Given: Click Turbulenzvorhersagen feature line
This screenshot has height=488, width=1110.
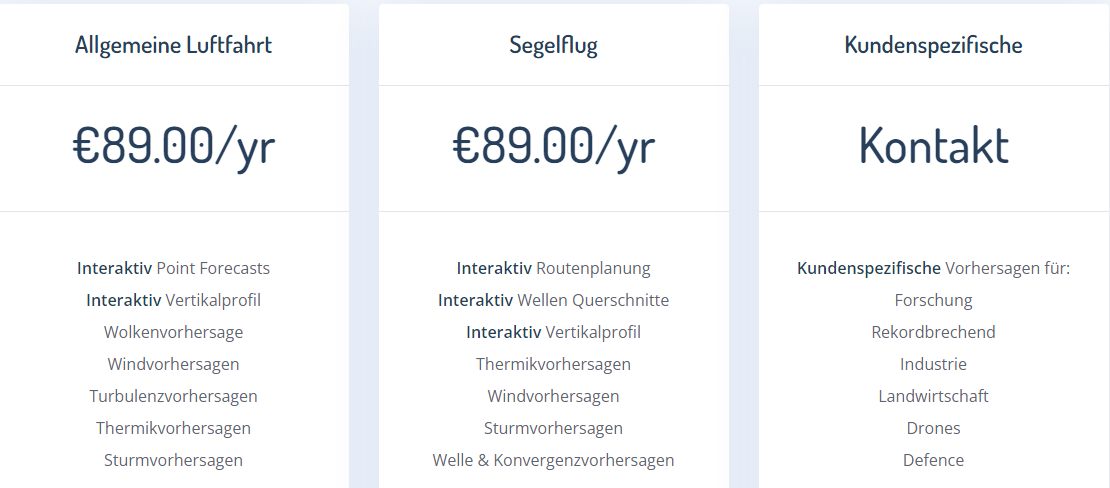Looking at the screenshot, I should coord(173,396).
